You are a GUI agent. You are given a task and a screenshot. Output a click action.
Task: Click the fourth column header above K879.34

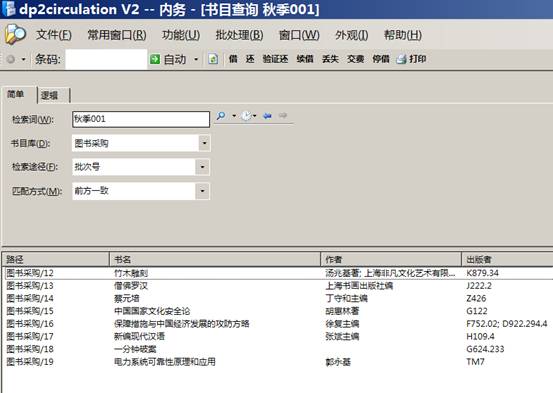tap(508, 259)
